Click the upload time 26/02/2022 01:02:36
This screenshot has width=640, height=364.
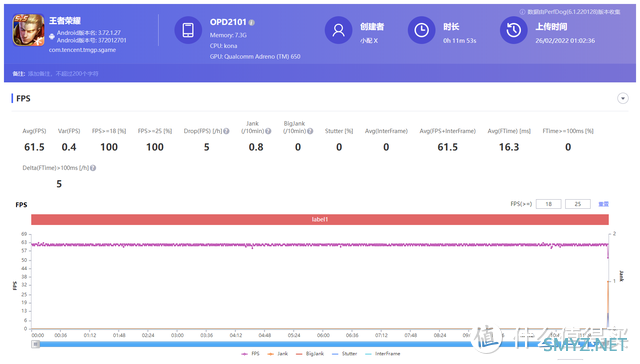coord(565,41)
